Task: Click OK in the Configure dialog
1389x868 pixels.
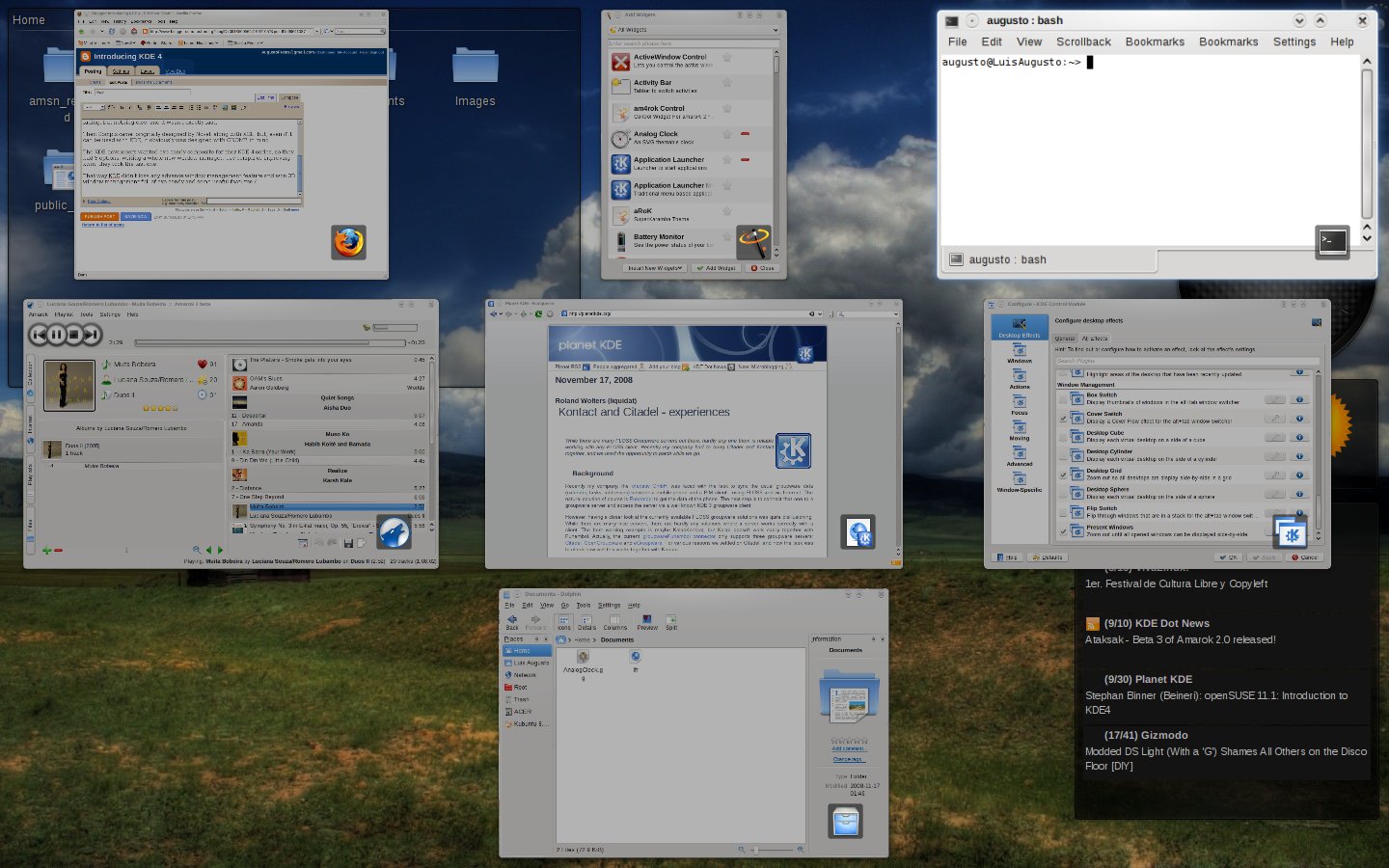Action: 1228,557
